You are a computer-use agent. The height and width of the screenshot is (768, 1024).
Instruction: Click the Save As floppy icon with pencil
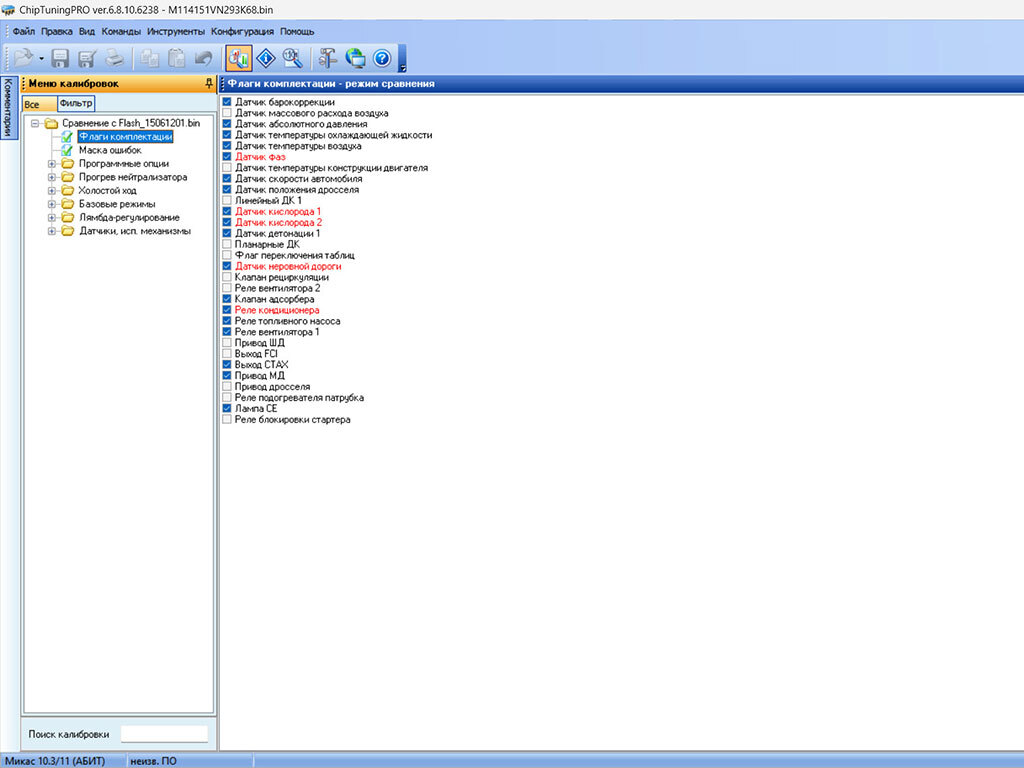click(87, 59)
